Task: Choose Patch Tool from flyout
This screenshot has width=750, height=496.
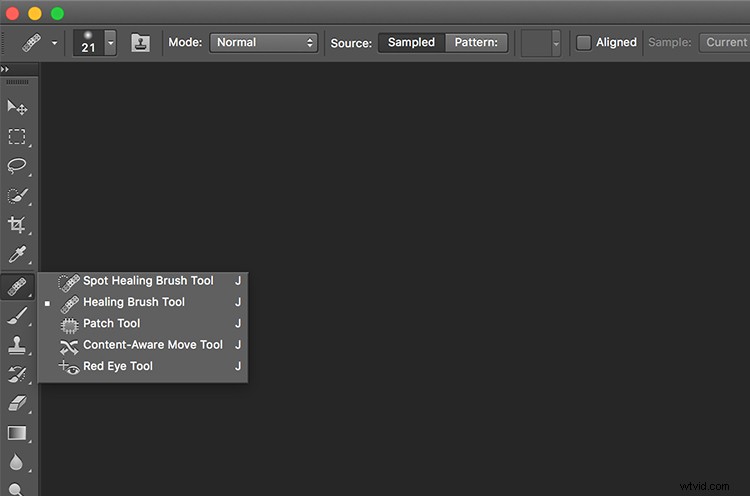Action: 143,324
